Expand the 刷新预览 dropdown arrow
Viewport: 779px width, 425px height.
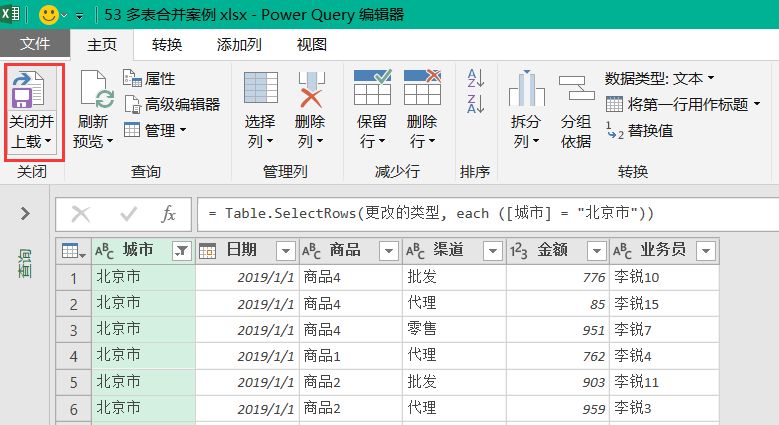pyautogui.click(x=110, y=141)
